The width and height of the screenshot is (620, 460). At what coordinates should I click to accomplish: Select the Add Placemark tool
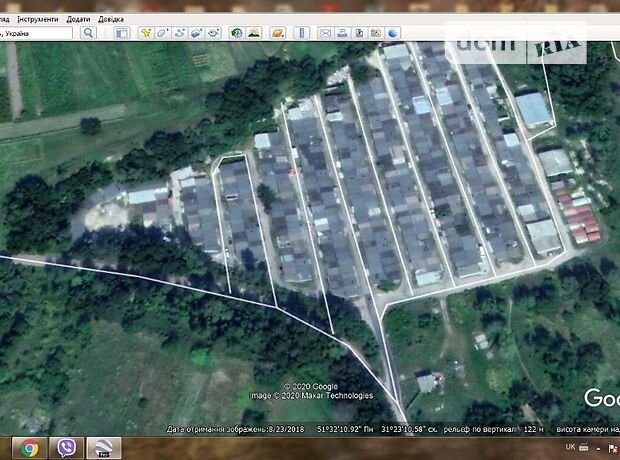(x=146, y=33)
